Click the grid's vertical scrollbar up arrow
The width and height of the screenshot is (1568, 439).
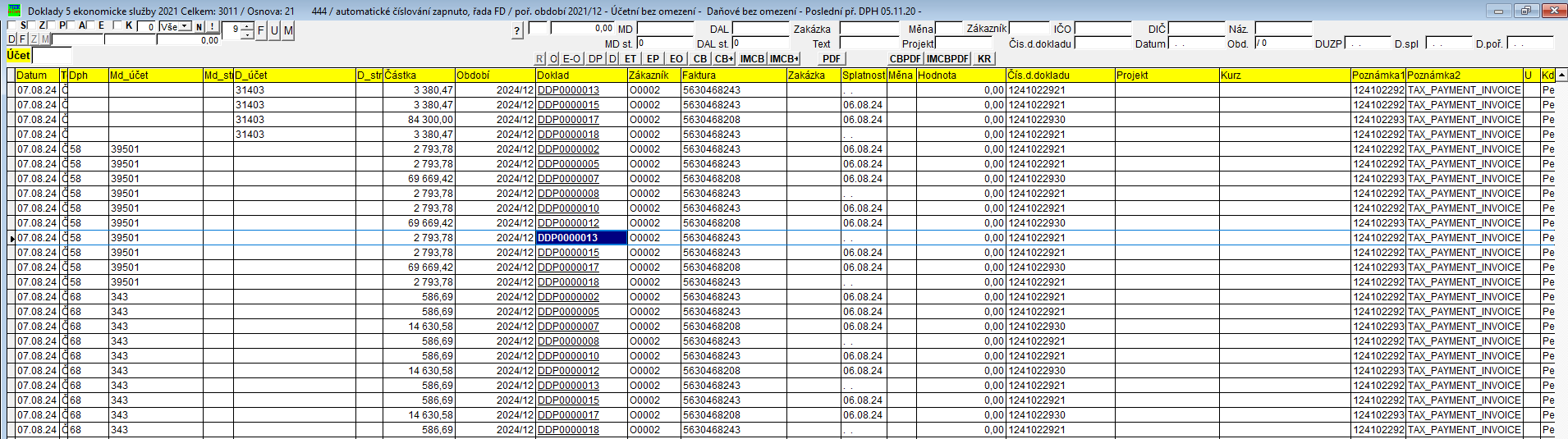click(x=1561, y=75)
